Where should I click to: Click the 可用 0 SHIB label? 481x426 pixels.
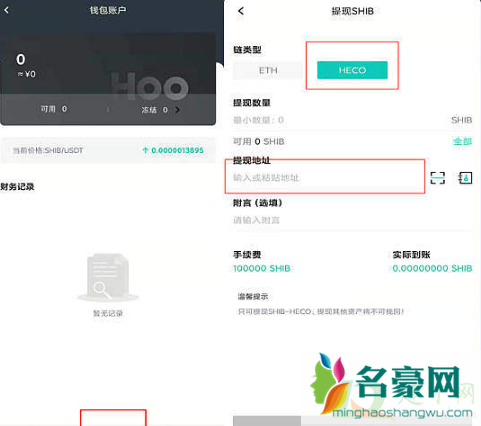point(259,142)
